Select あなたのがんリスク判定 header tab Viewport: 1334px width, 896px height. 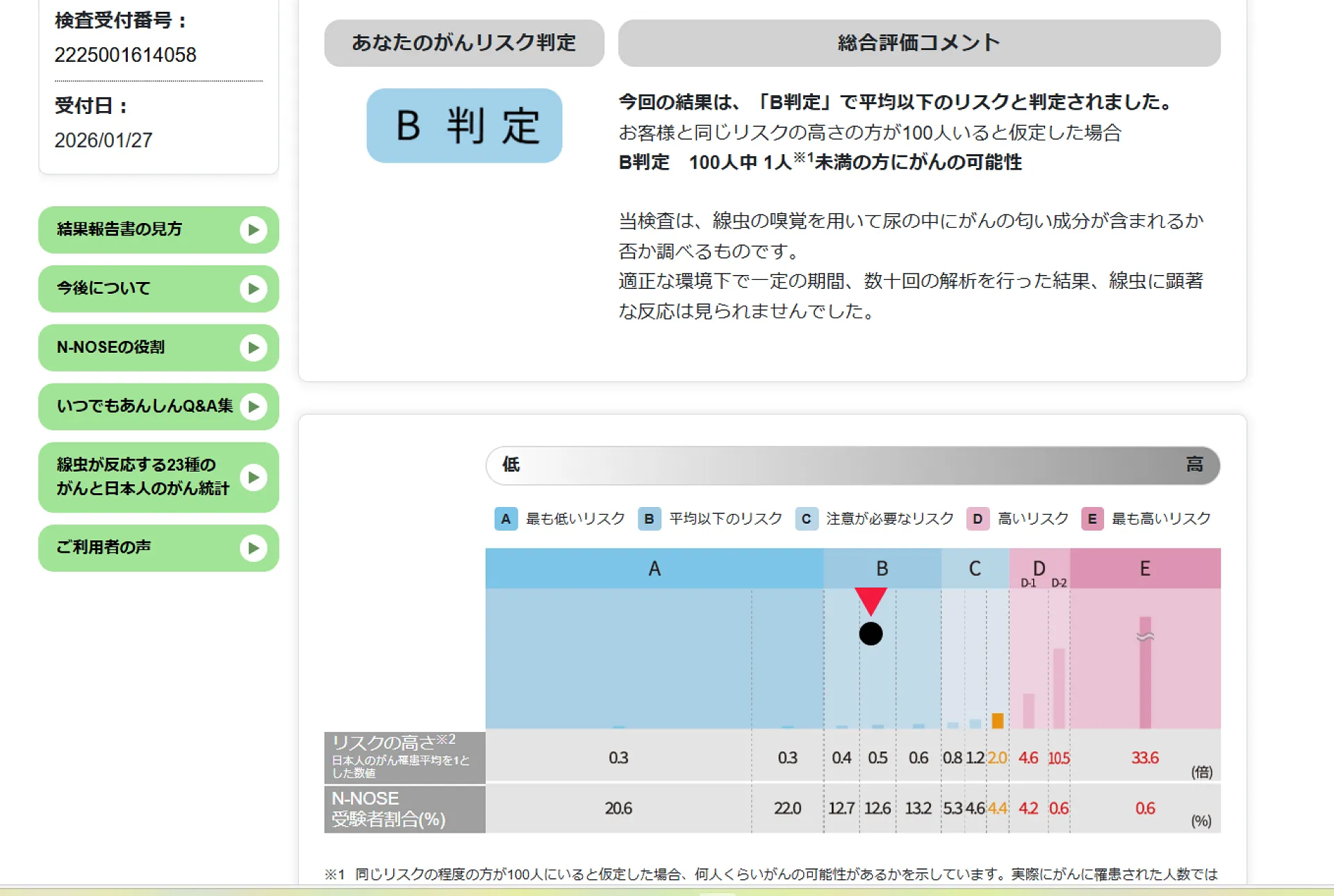pyautogui.click(x=464, y=43)
